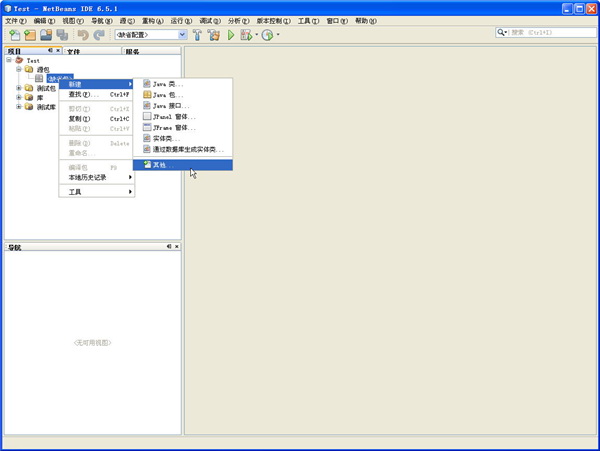Select the 源包 folder in the tree
This screenshot has height=451, width=600.
coord(43,70)
